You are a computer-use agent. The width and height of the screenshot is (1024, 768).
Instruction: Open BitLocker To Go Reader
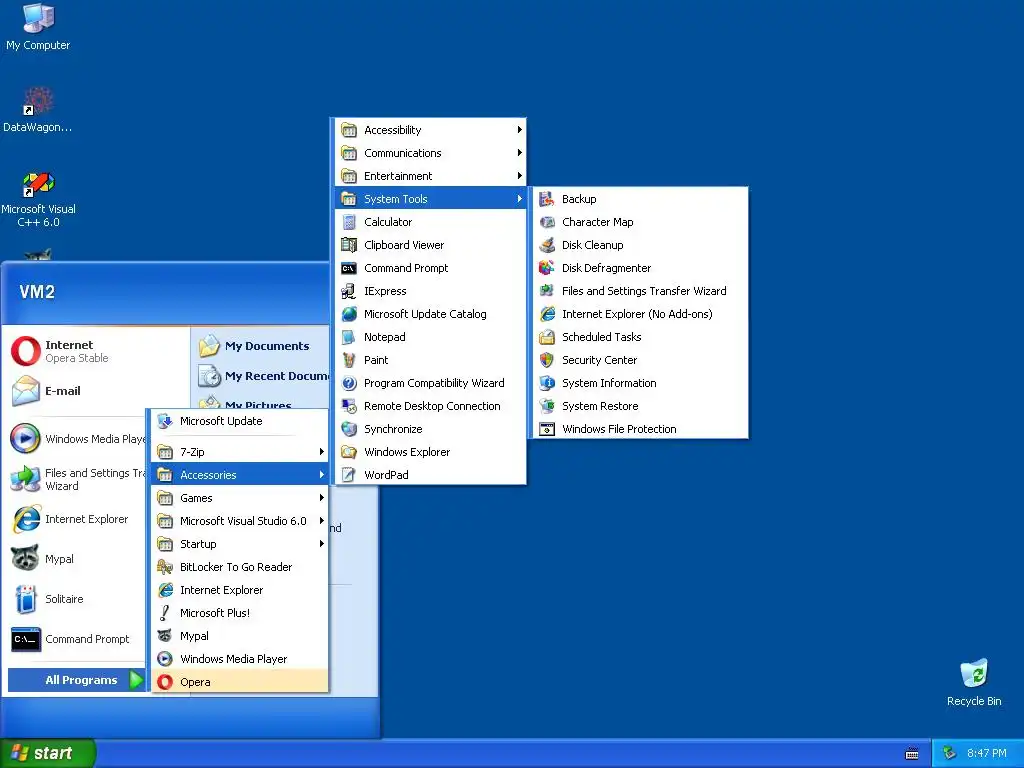pyautogui.click(x=239, y=567)
